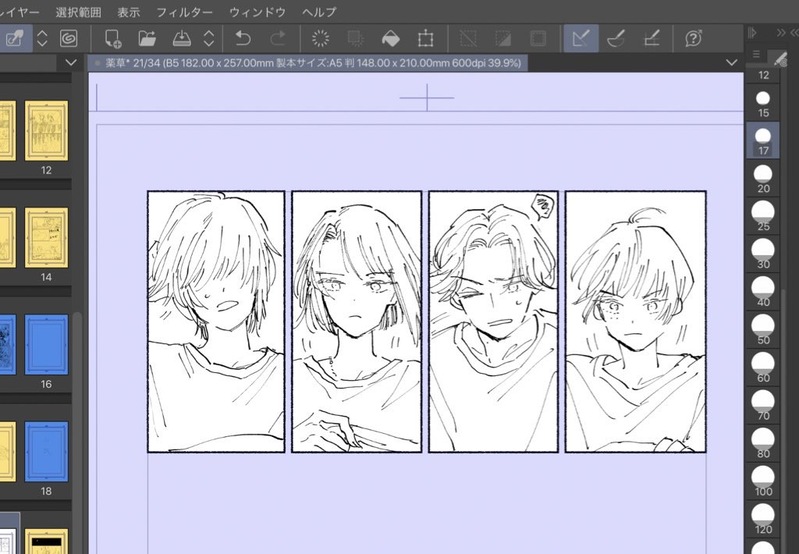Create a new document with page-plus icon
The width and height of the screenshot is (799, 554).
click(113, 38)
